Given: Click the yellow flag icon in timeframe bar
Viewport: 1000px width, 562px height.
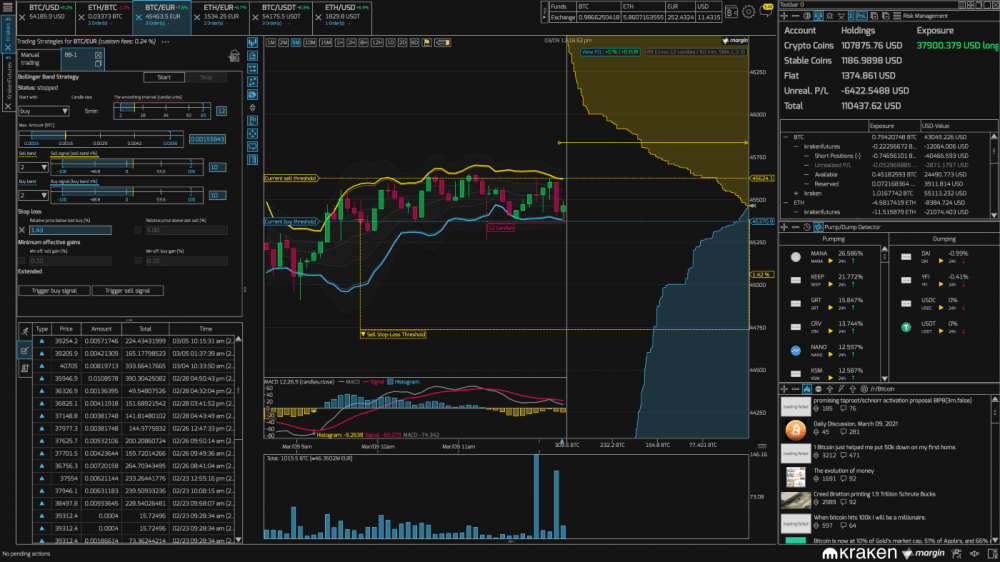Looking at the screenshot, I should [x=426, y=43].
